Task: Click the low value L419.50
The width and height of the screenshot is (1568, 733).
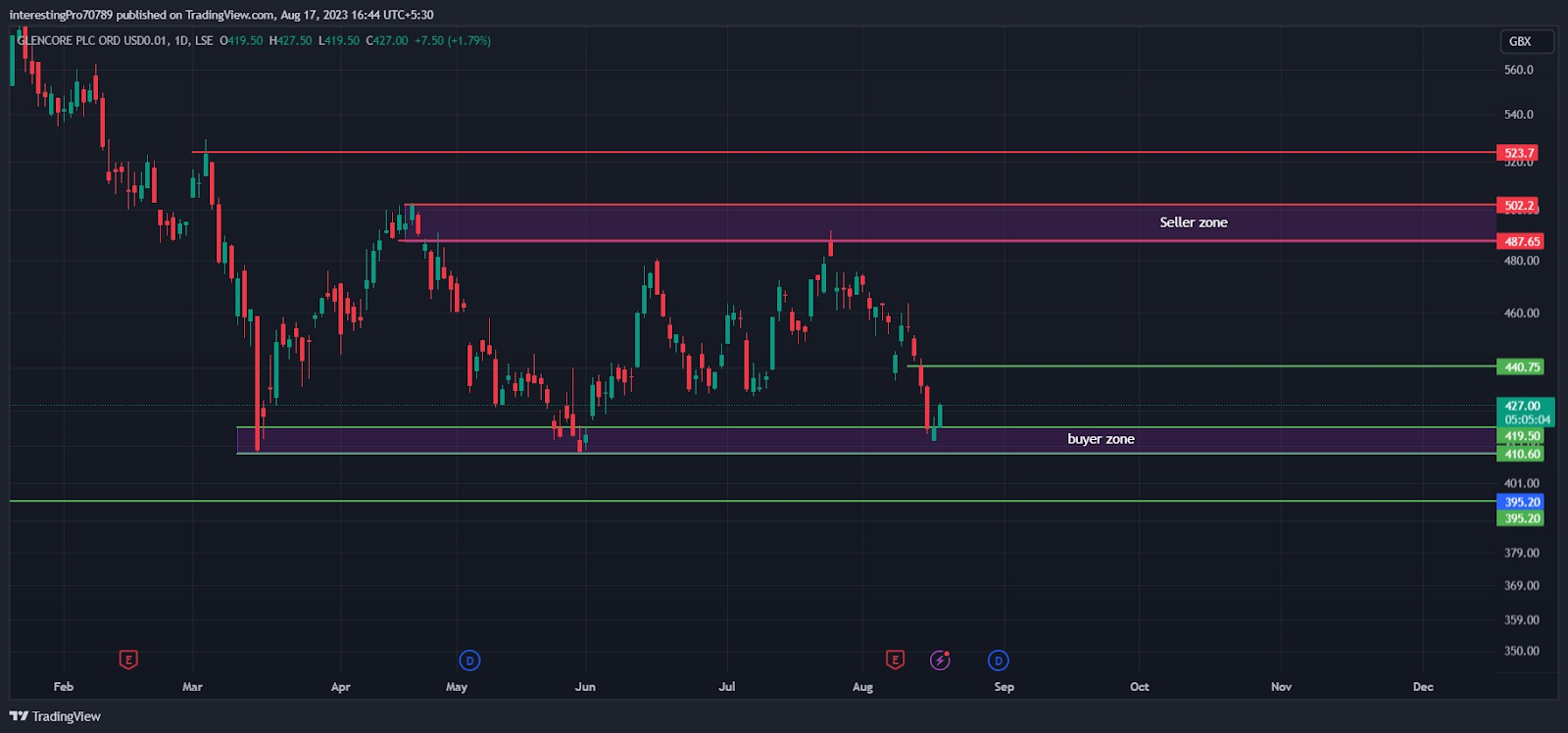Action: (339, 41)
